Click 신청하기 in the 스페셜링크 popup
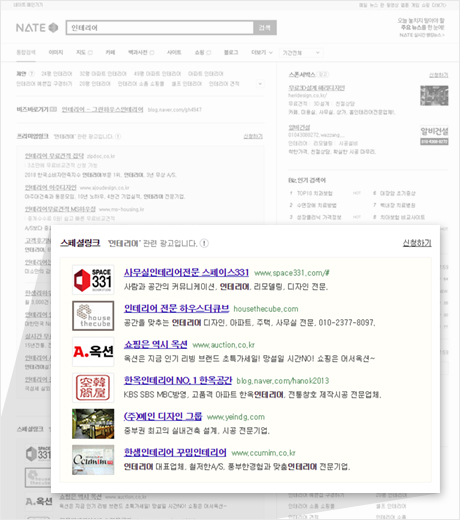The image size is (460, 520). point(417,243)
